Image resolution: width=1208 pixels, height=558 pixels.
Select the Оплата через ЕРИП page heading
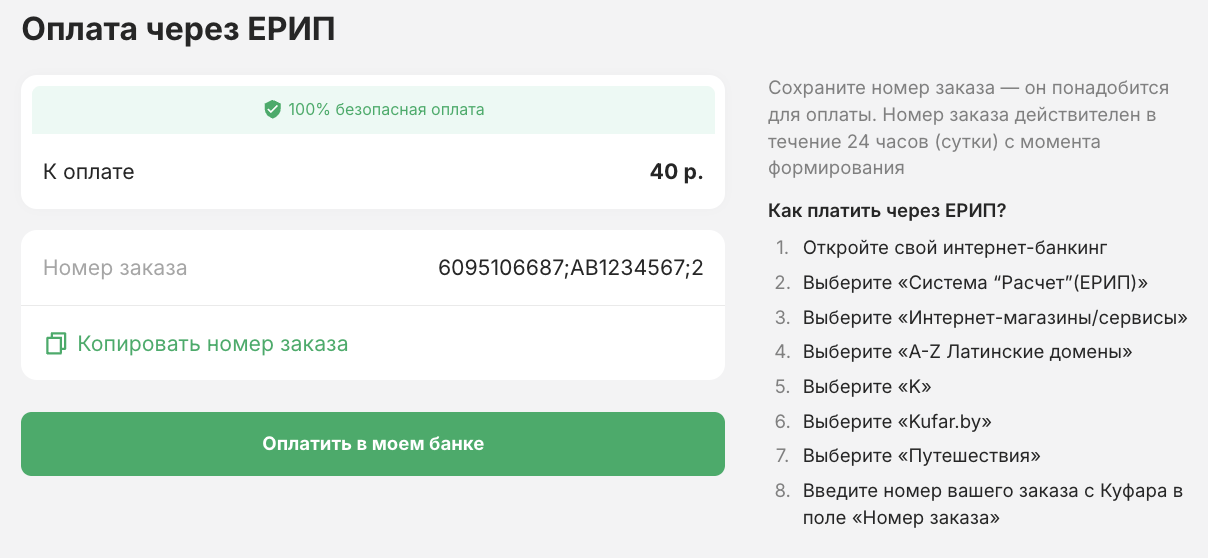click(x=179, y=29)
